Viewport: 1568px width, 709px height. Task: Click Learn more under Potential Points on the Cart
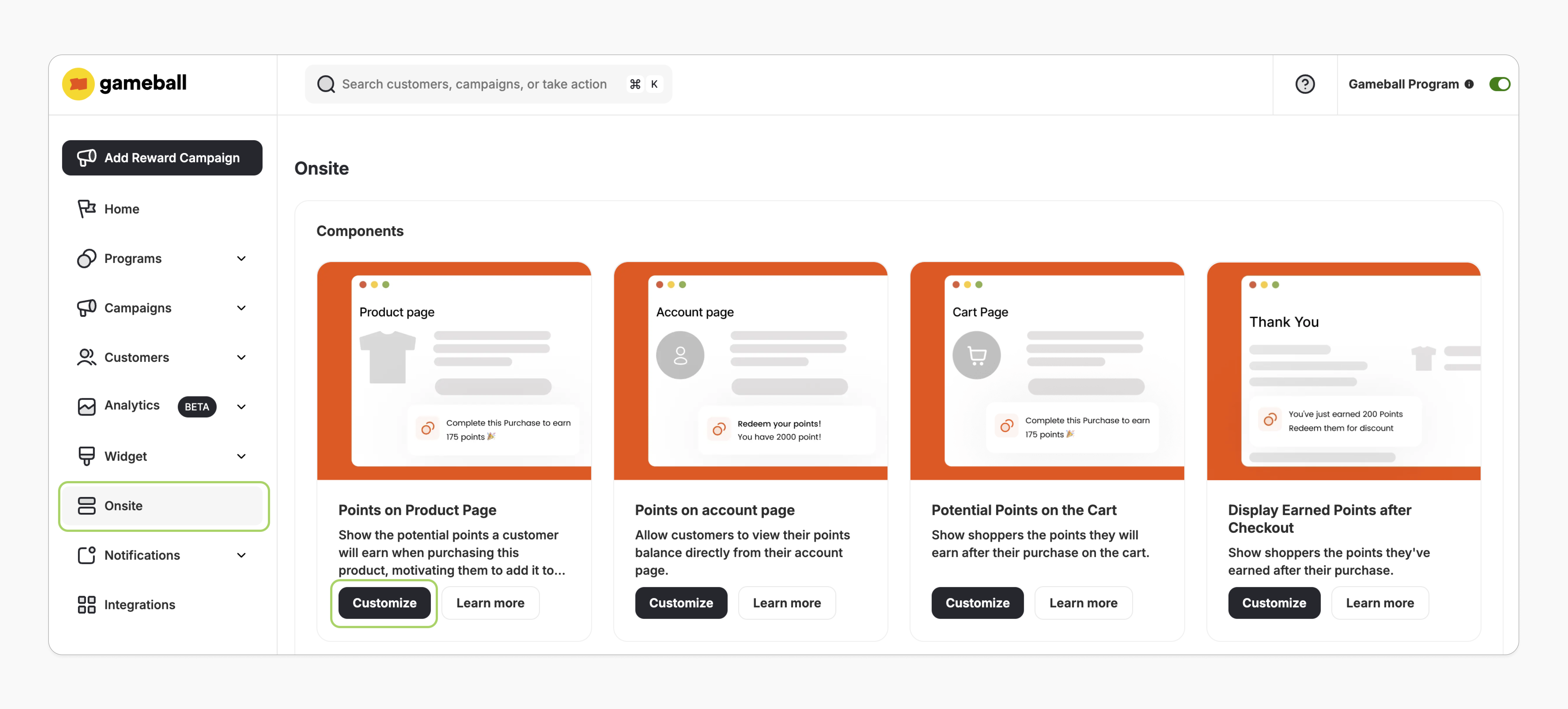point(1083,603)
